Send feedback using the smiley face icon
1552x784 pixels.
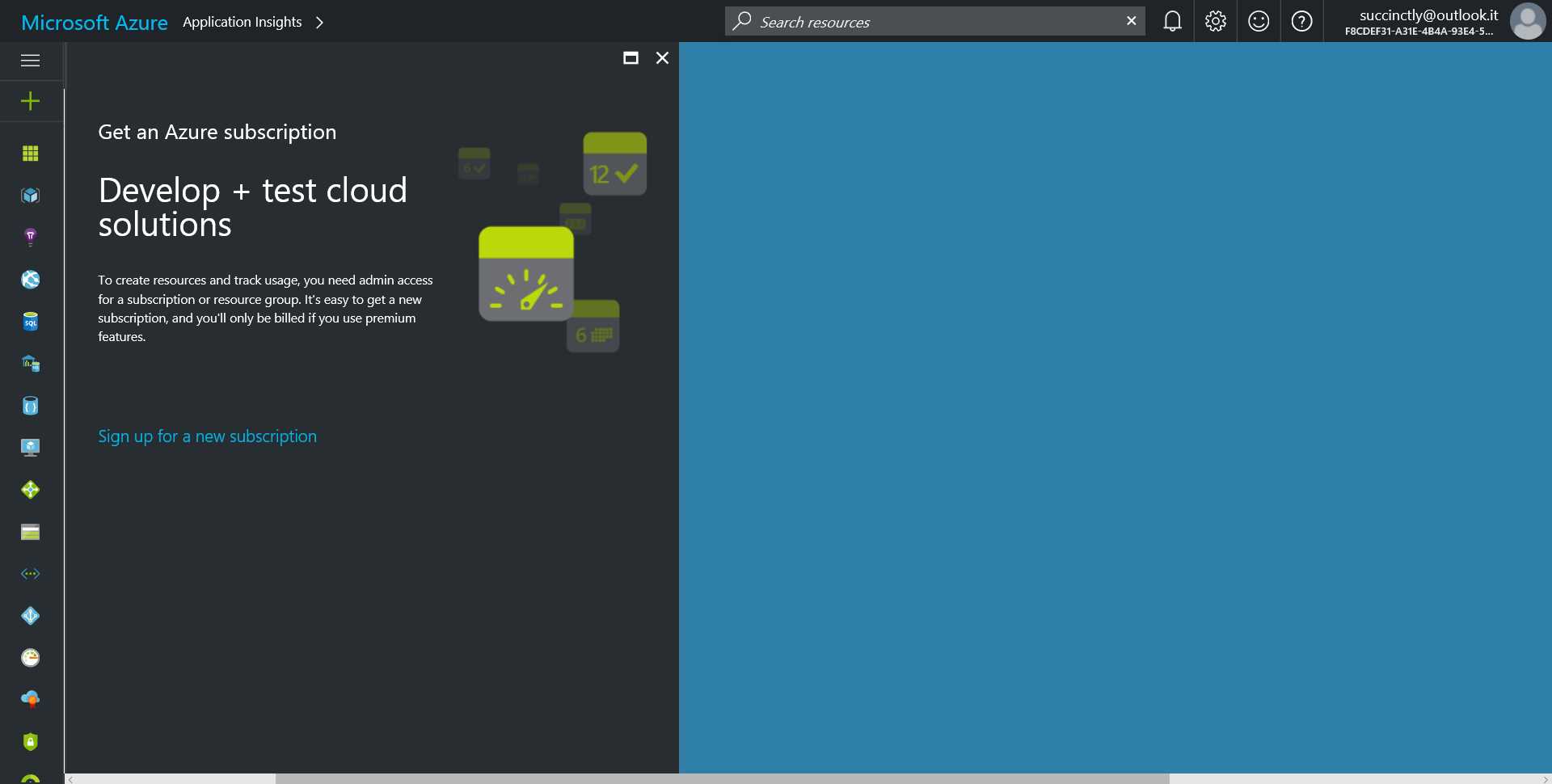[1259, 21]
